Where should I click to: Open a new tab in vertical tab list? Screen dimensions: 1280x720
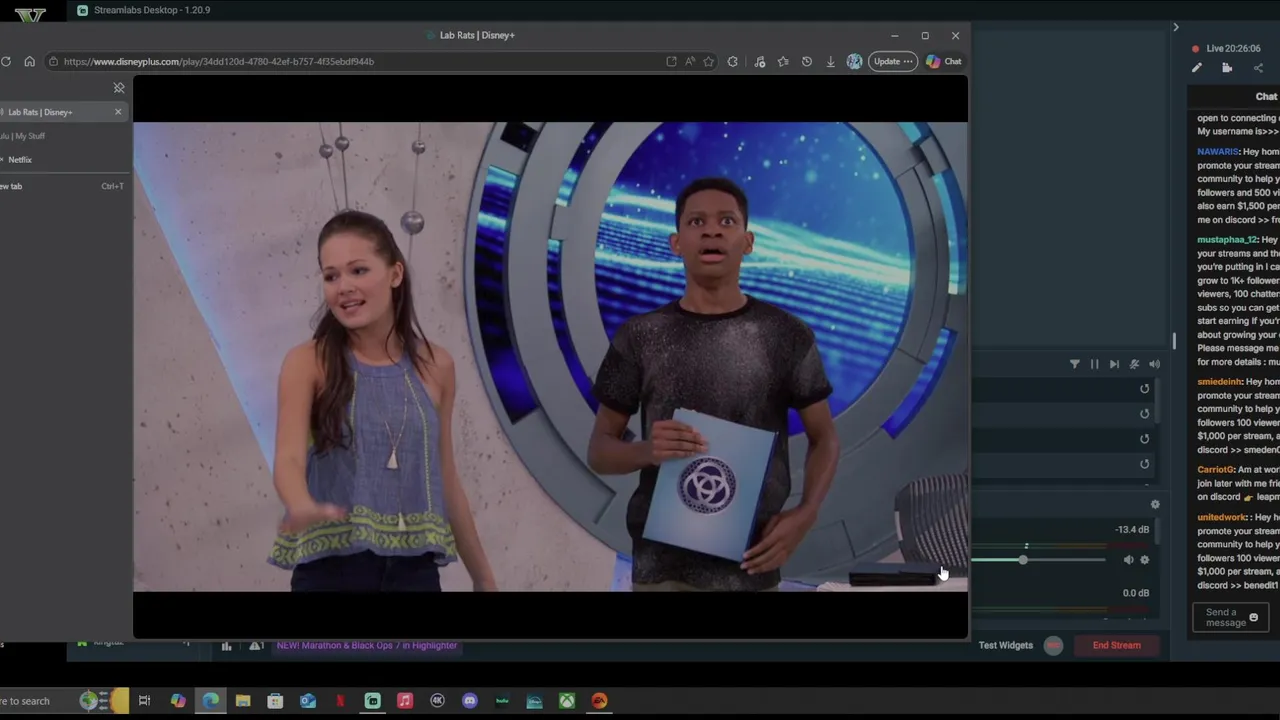pyautogui.click(x=62, y=186)
